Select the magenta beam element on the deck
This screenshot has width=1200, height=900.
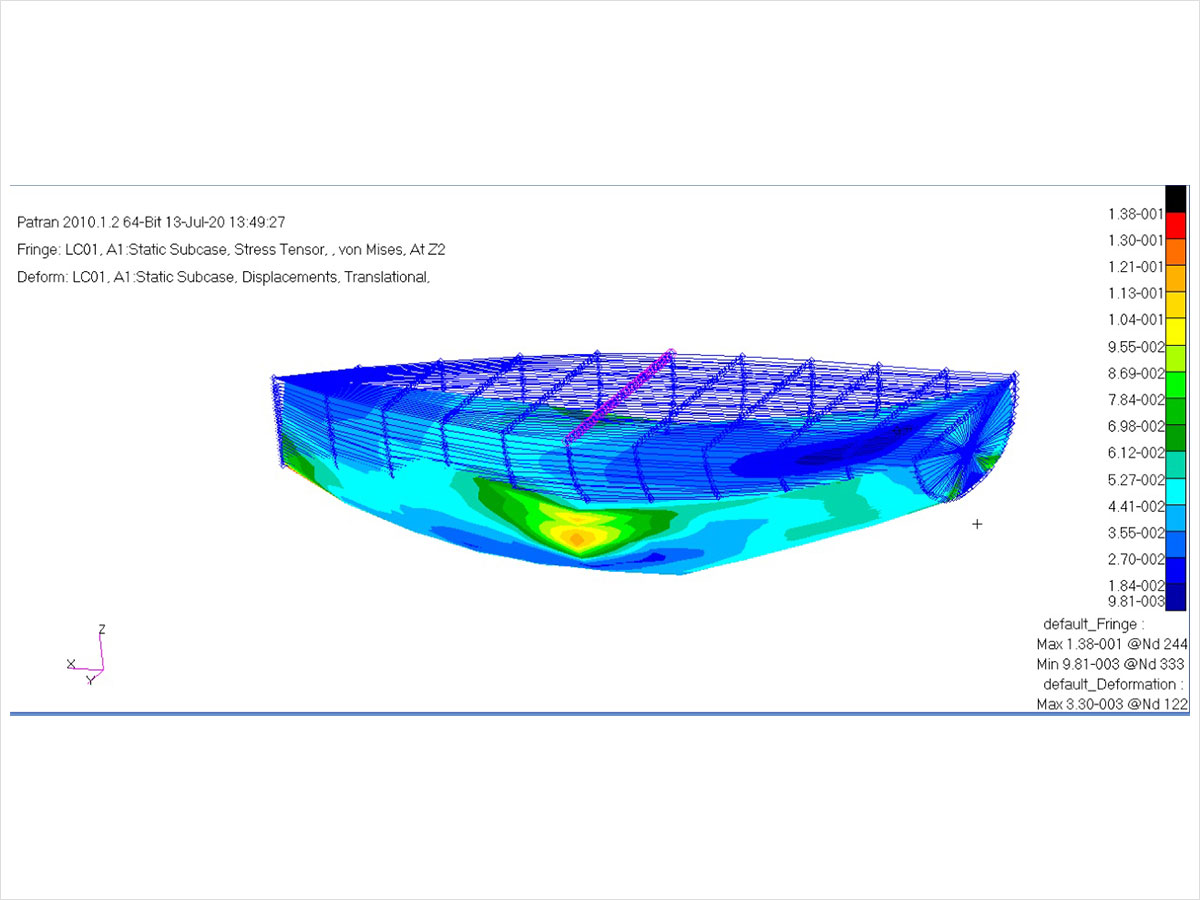[620, 395]
